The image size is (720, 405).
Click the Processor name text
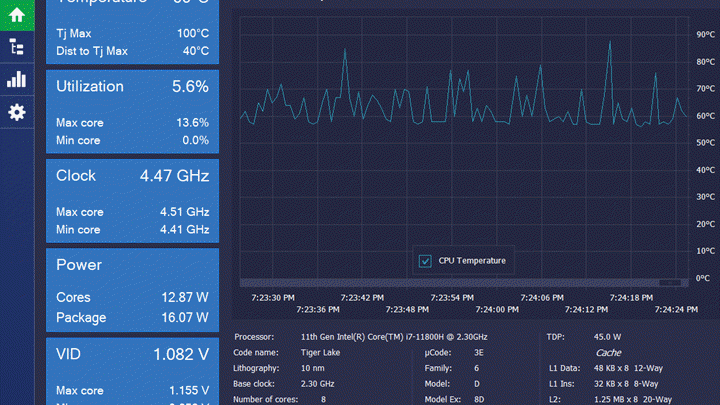click(x=394, y=337)
